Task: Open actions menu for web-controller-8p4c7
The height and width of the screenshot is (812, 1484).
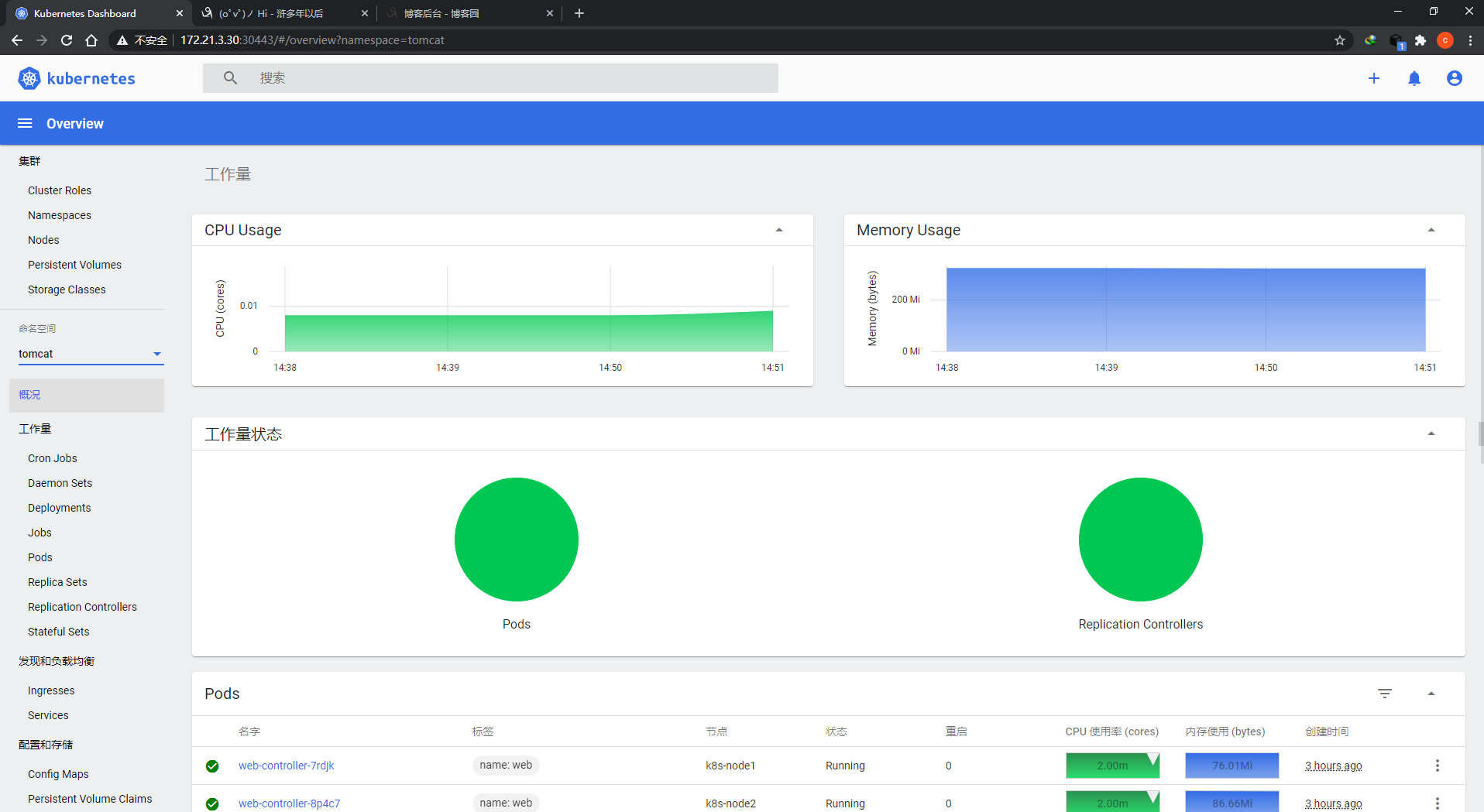Action: pyautogui.click(x=1438, y=803)
